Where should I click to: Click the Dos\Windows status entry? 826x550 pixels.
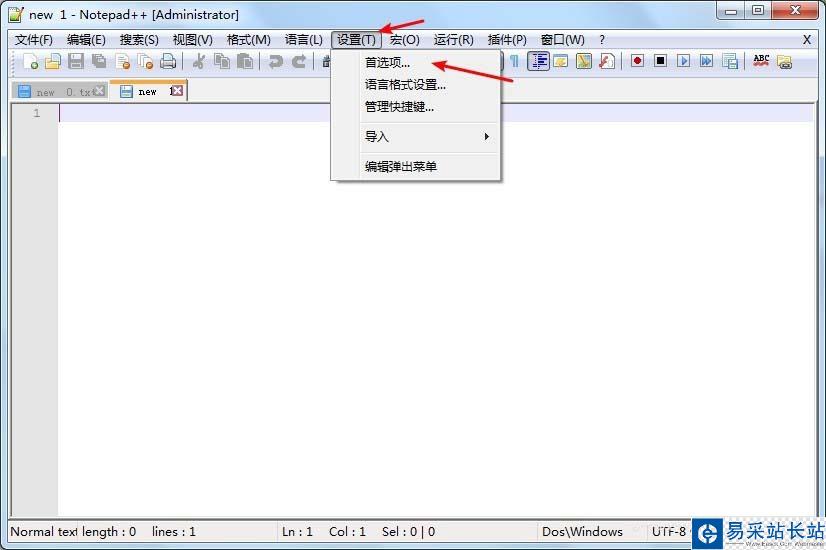pos(582,532)
